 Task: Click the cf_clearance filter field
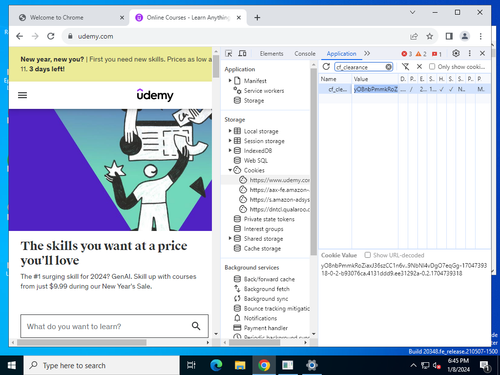(360, 67)
